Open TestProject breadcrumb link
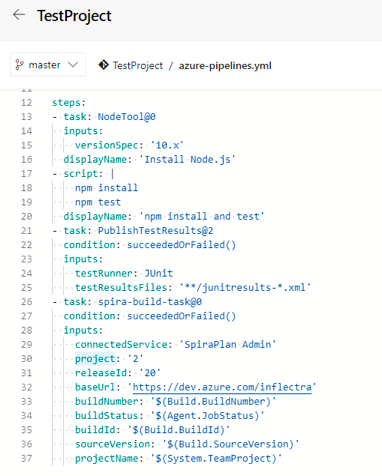The height and width of the screenshot is (476, 382). coord(138,66)
